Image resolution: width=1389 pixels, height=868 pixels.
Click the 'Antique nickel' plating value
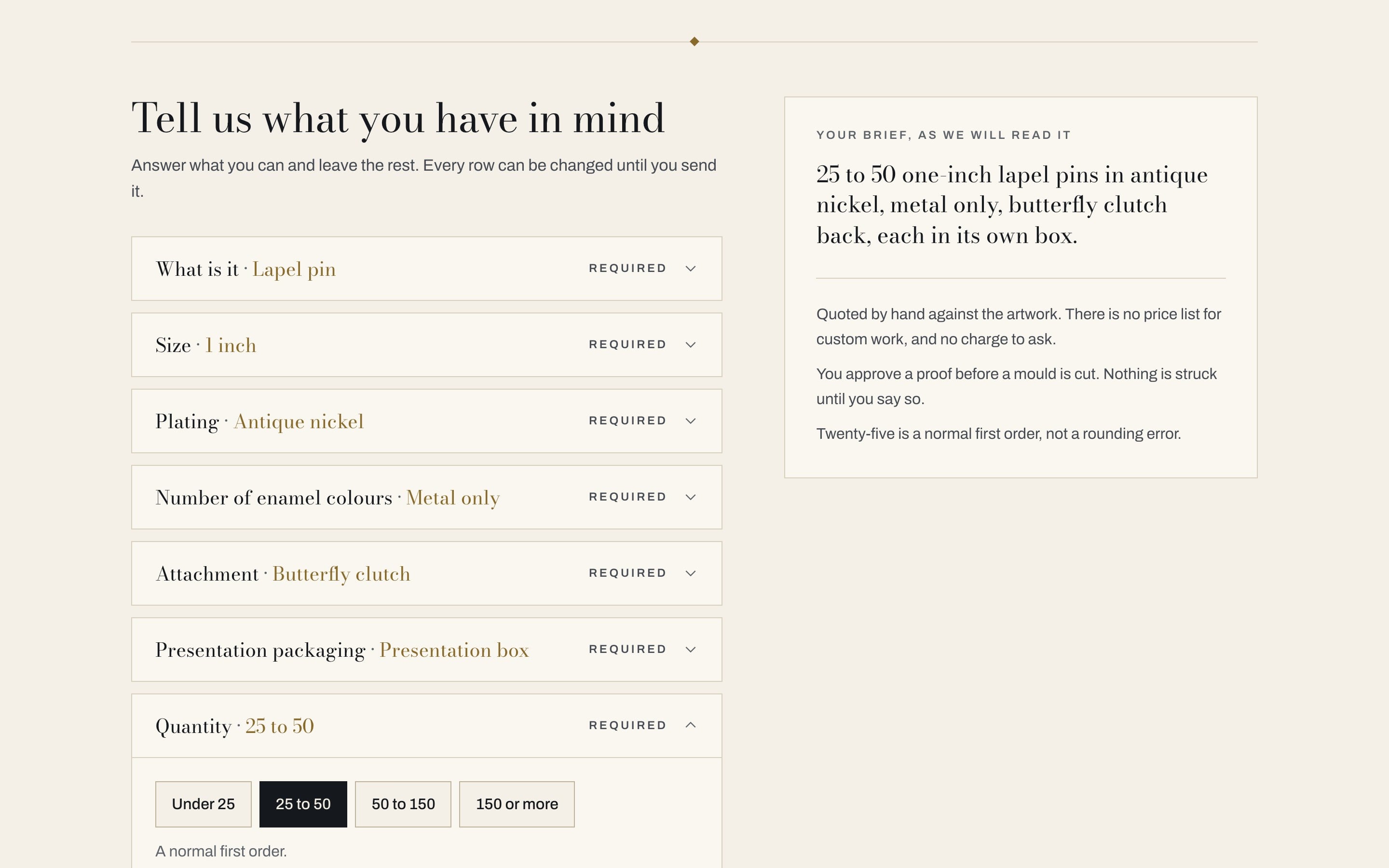(299, 421)
